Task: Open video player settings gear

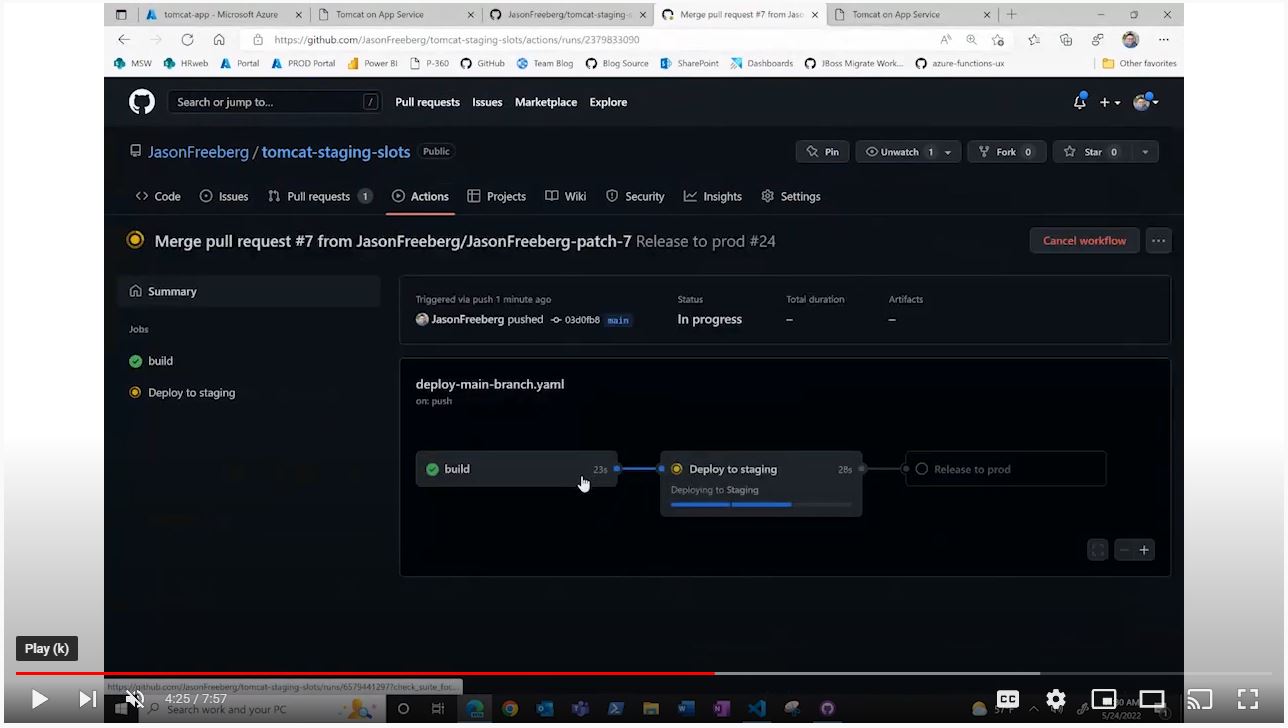Action: pyautogui.click(x=1056, y=699)
